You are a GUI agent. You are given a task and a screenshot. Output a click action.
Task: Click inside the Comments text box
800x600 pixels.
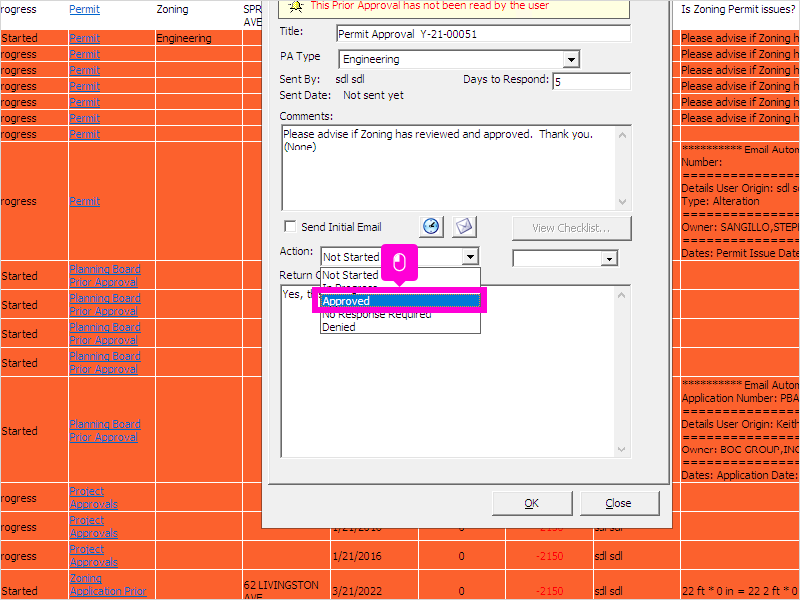[448, 168]
